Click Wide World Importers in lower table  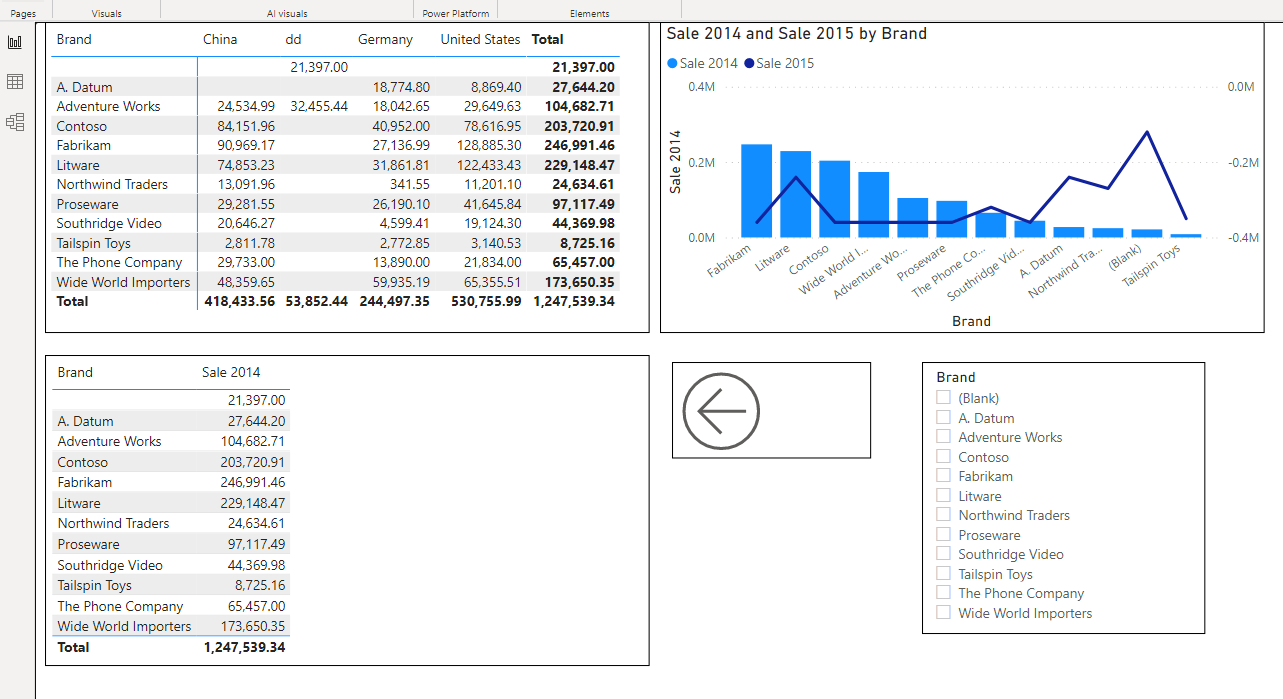(124, 626)
